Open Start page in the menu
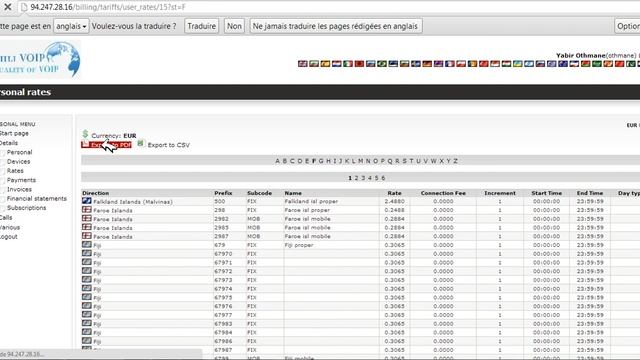Viewport: 640px width, 360px height. tap(14, 133)
